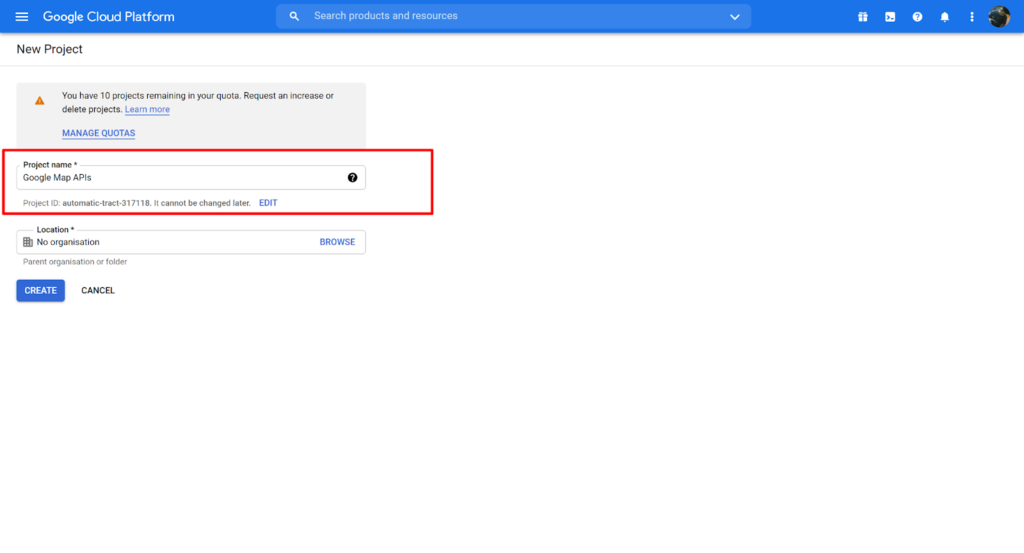Focus the Search products and resources field
Image resolution: width=1024 pixels, height=553 pixels.
[513, 16]
